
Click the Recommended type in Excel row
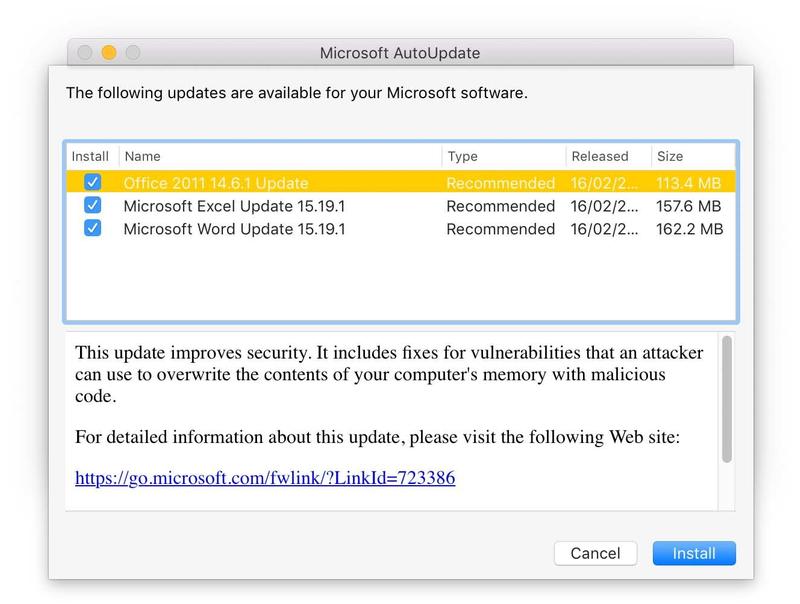click(501, 206)
